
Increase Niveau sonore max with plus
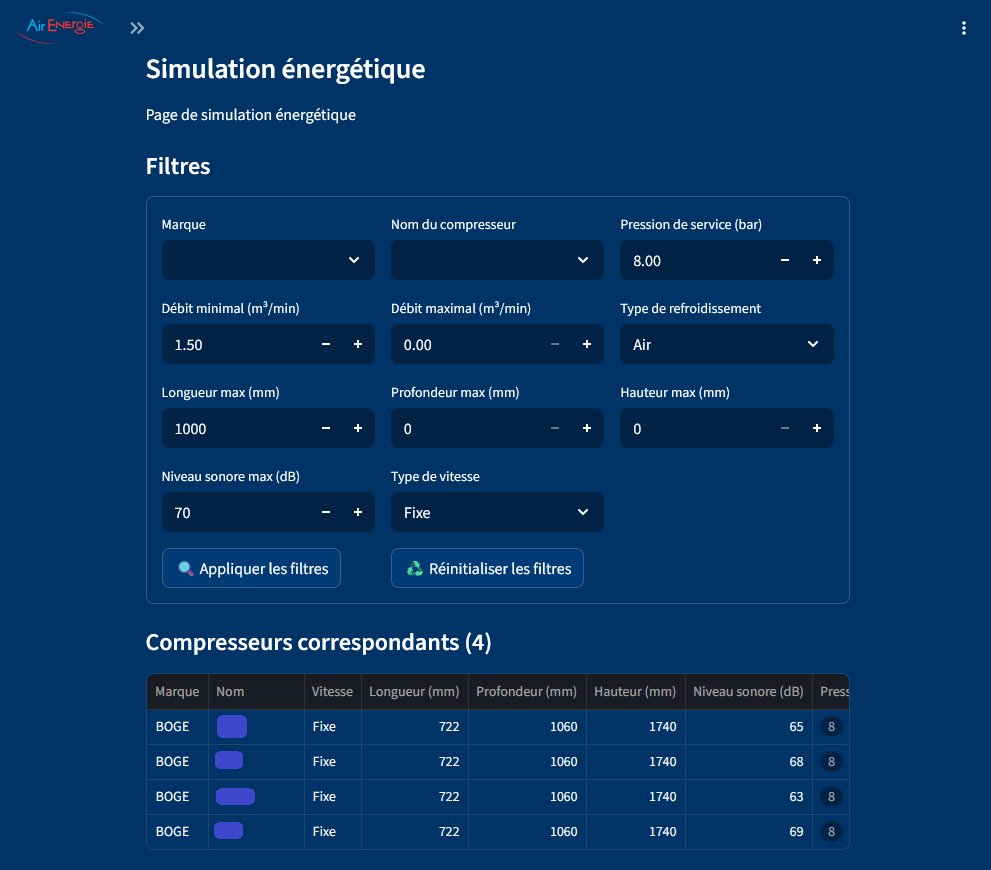358,512
